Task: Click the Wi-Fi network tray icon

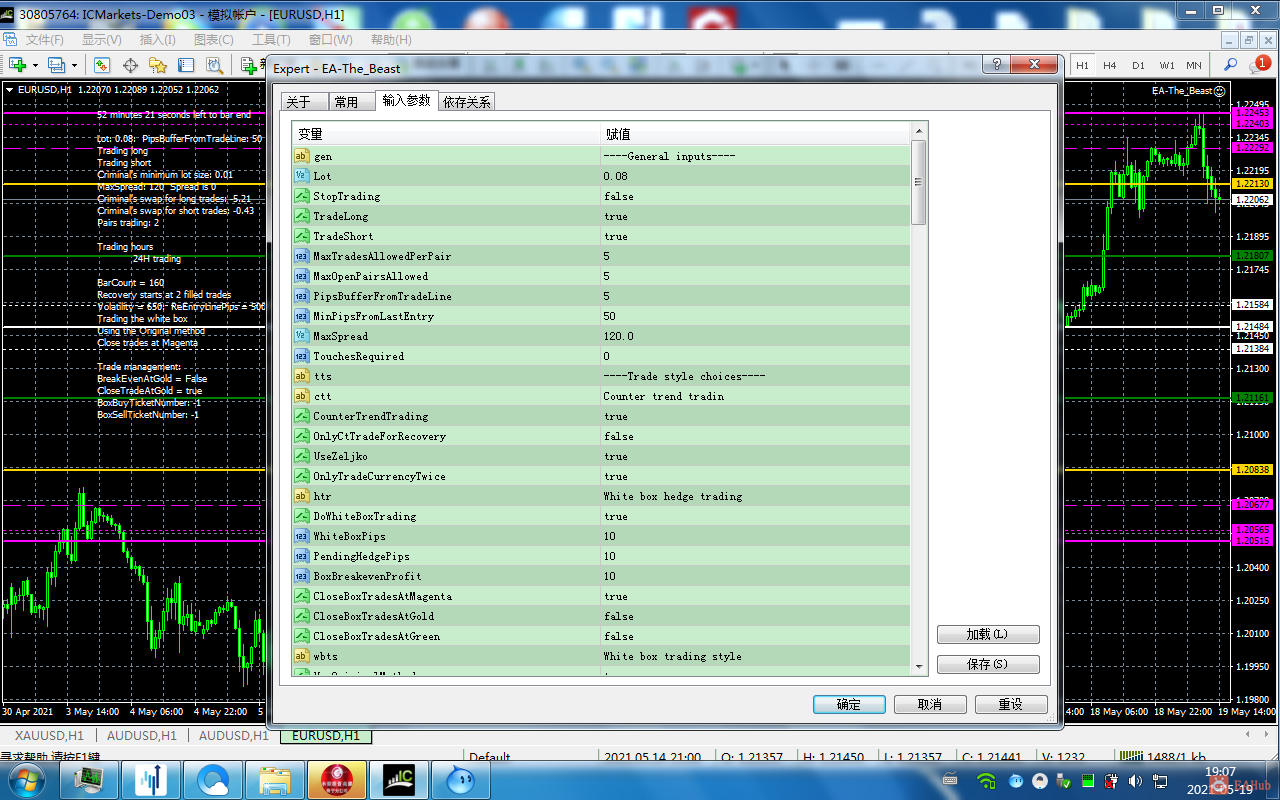Action: [x=986, y=780]
